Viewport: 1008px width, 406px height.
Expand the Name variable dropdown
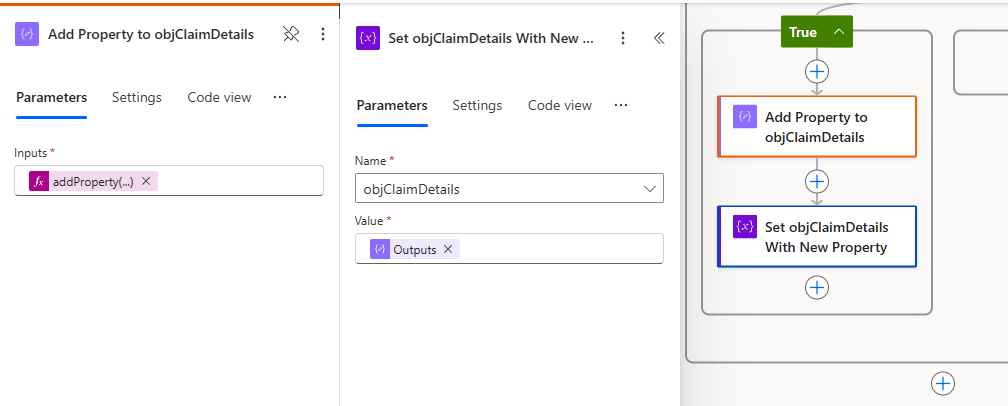650,188
